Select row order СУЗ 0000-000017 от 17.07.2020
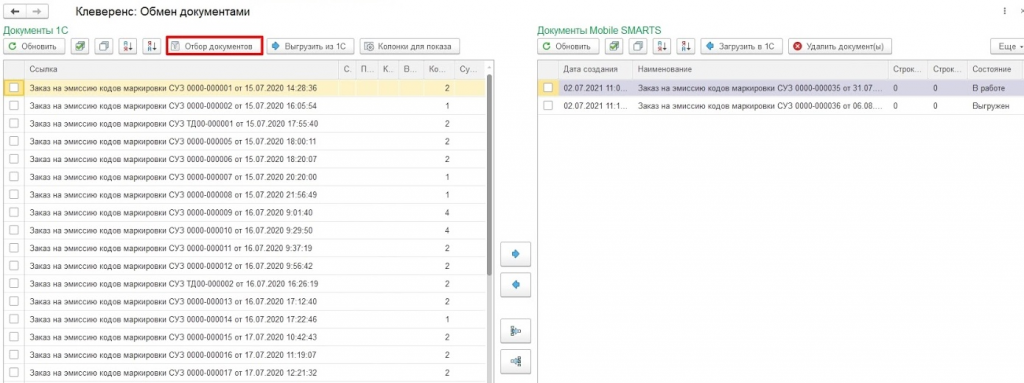The image size is (1024, 383). point(245,373)
